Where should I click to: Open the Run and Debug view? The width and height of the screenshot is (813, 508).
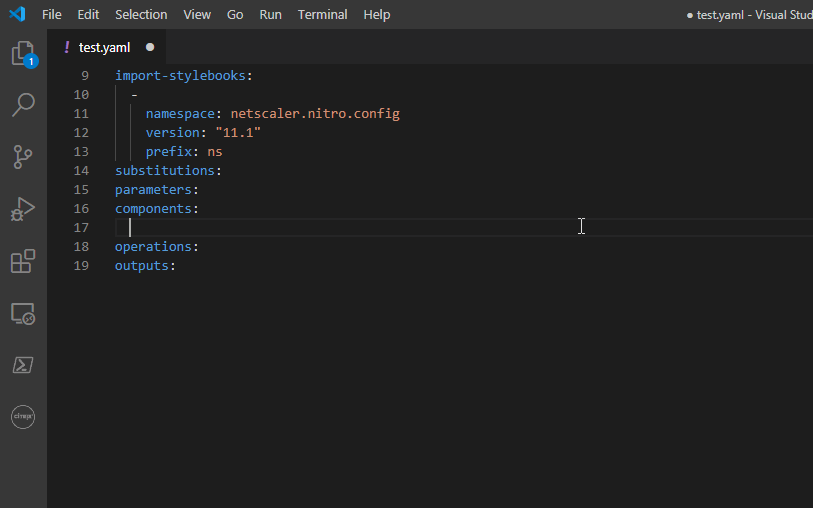click(23, 209)
